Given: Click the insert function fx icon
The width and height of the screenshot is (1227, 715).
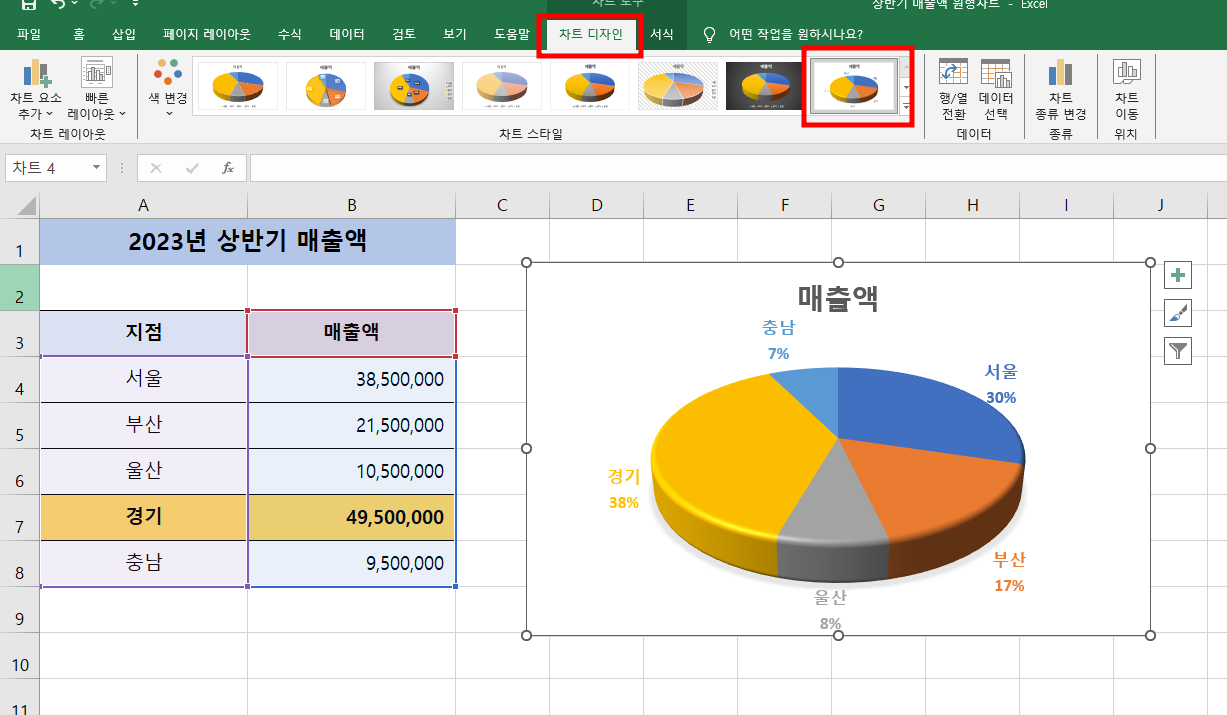Looking at the screenshot, I should pos(228,168).
